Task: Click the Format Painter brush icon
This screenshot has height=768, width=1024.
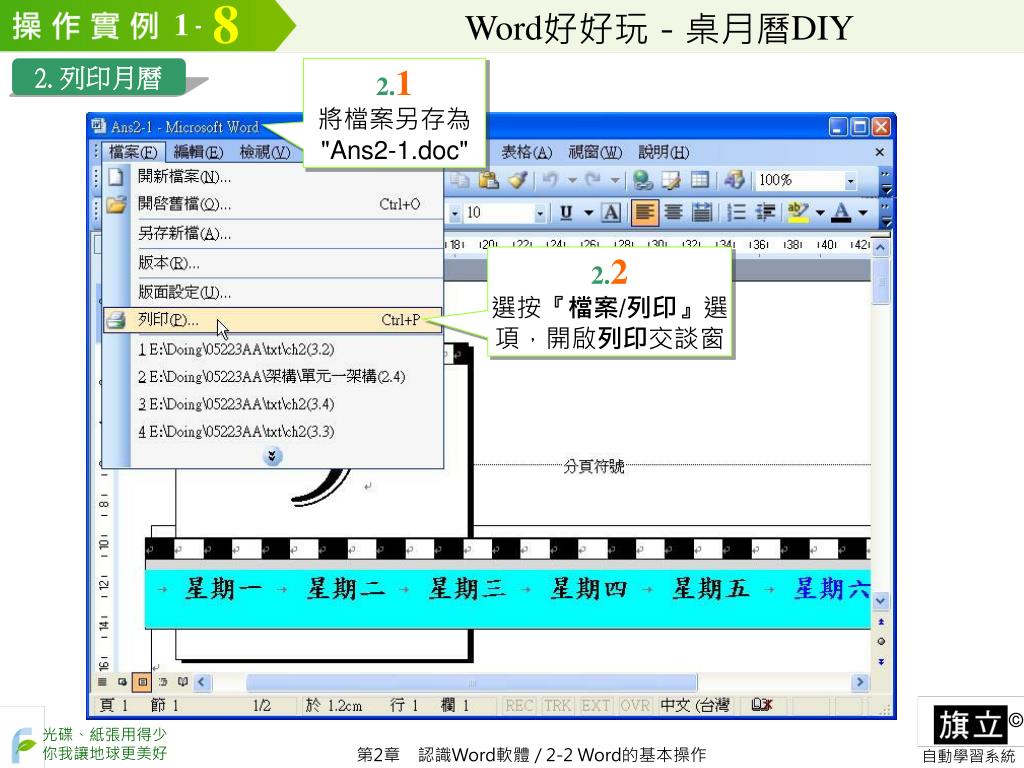Action: (517, 179)
